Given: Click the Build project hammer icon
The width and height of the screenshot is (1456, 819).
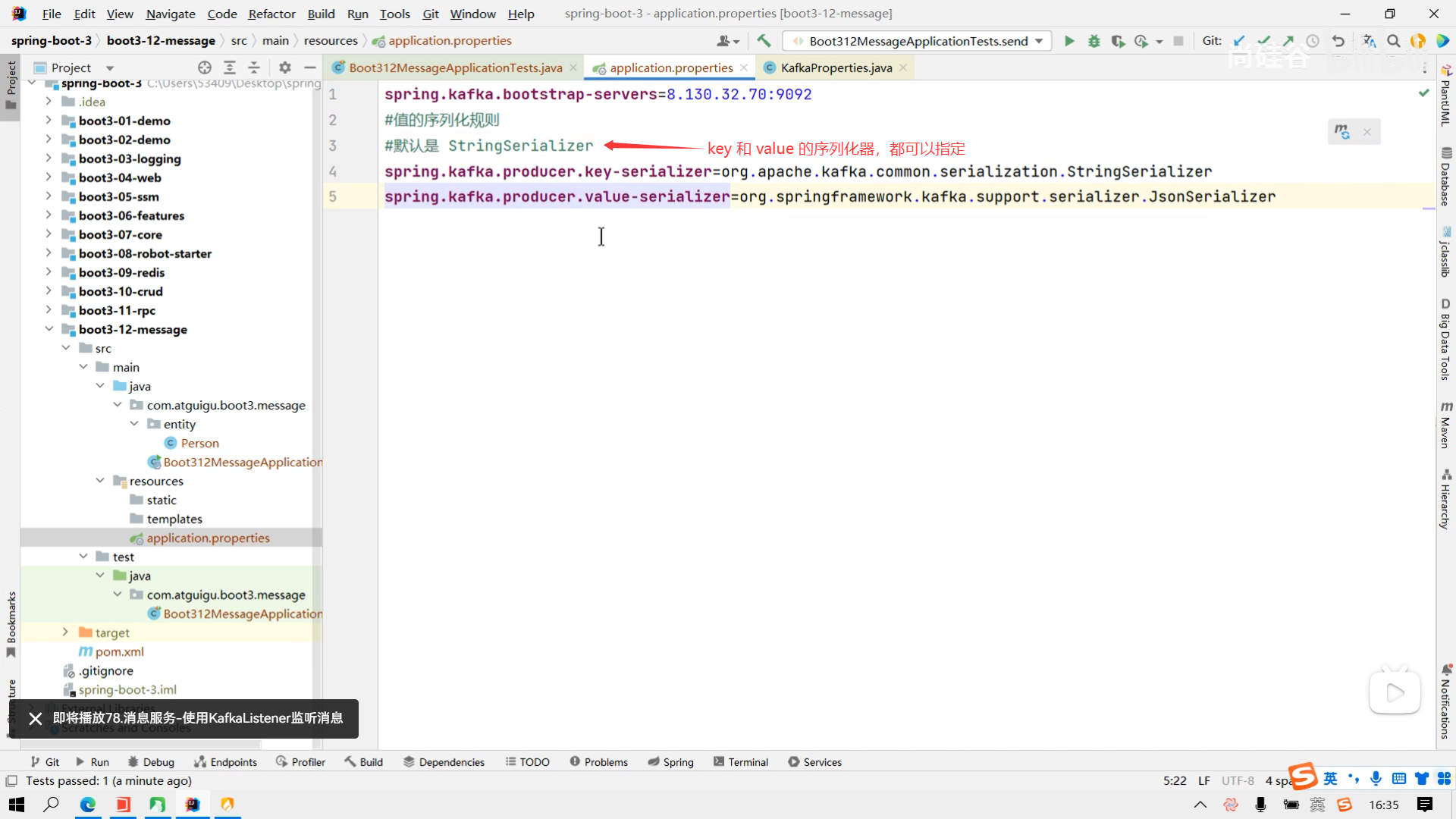Looking at the screenshot, I should pyautogui.click(x=764, y=41).
